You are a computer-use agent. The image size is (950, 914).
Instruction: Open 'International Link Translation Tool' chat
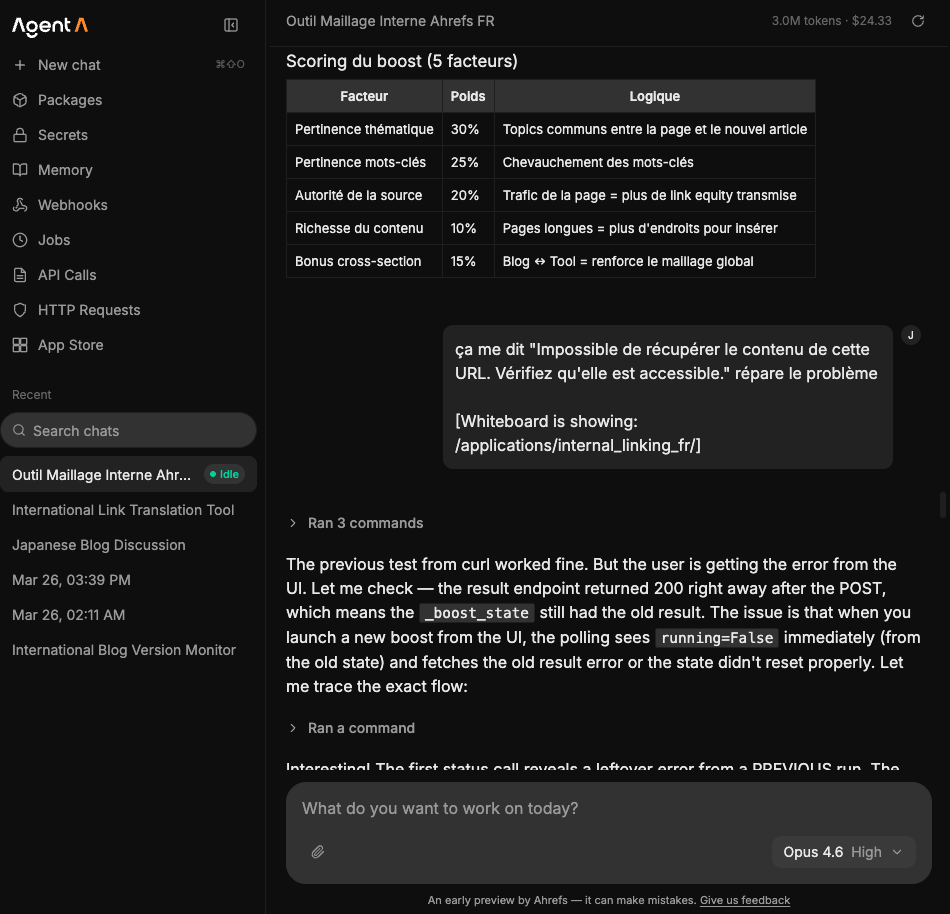pyautogui.click(x=123, y=510)
